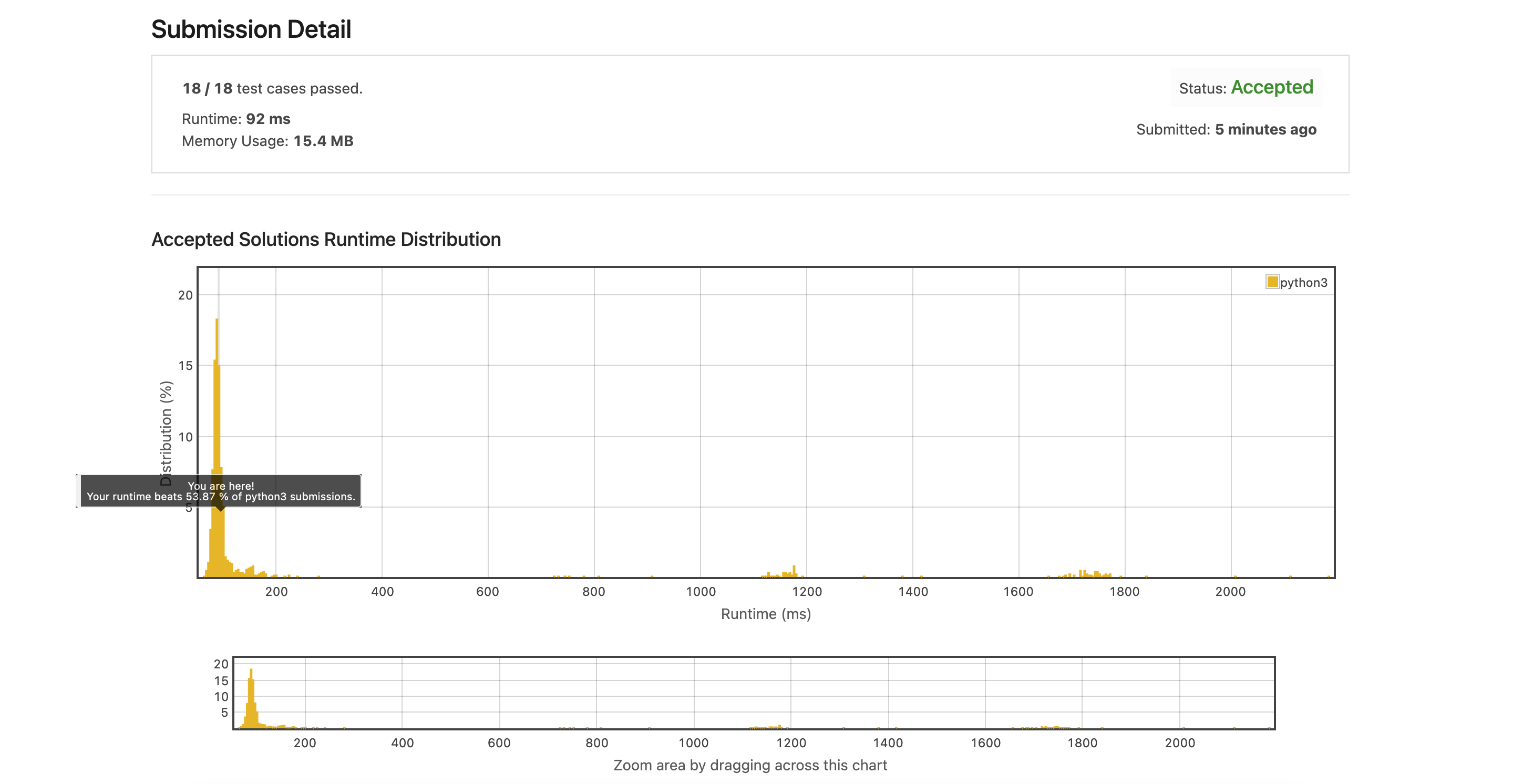Click the 1200 label on main chart axis

tap(806, 591)
